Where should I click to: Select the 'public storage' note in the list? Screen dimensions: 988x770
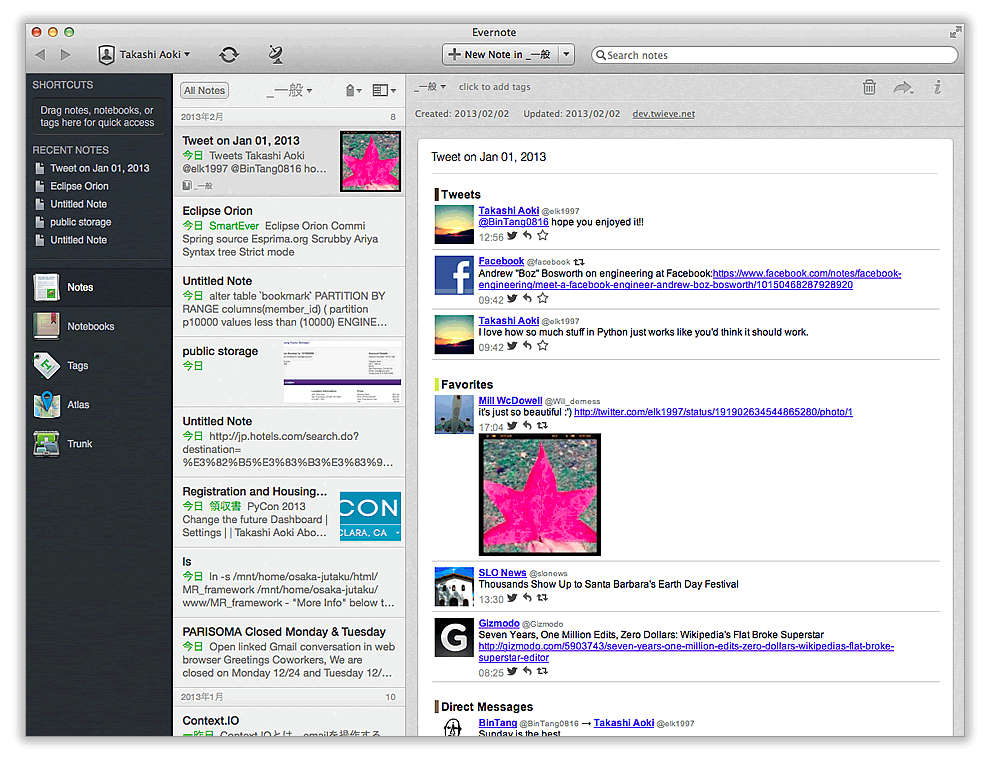coord(289,372)
